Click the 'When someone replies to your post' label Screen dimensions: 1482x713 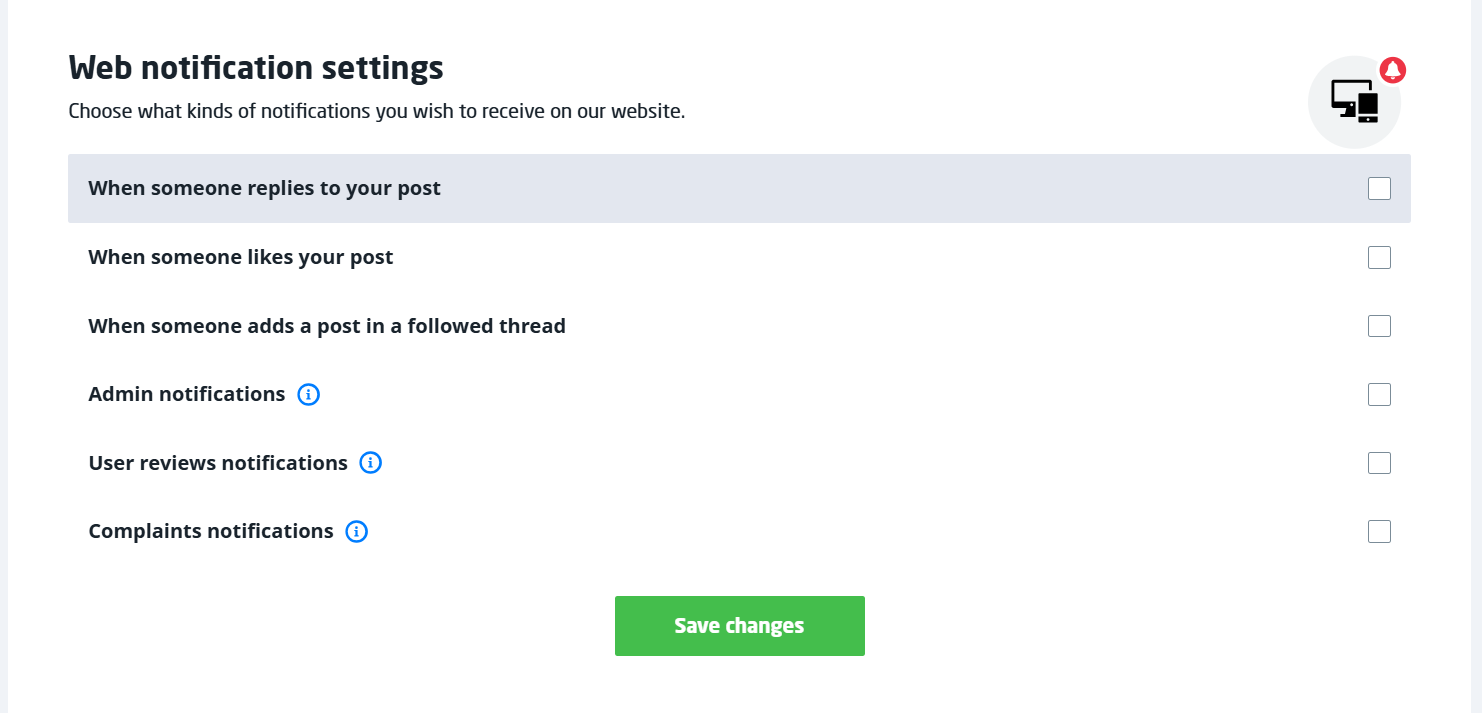[264, 189]
